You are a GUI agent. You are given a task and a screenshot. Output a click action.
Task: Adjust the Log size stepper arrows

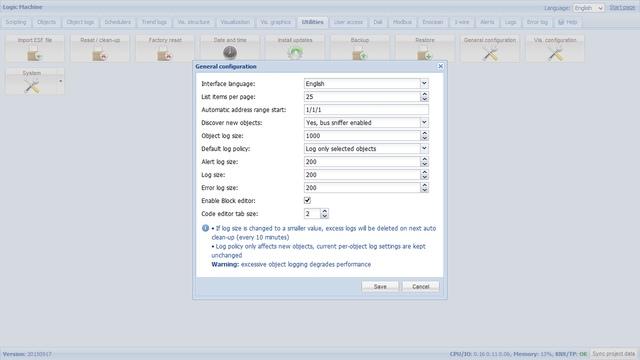pos(424,175)
